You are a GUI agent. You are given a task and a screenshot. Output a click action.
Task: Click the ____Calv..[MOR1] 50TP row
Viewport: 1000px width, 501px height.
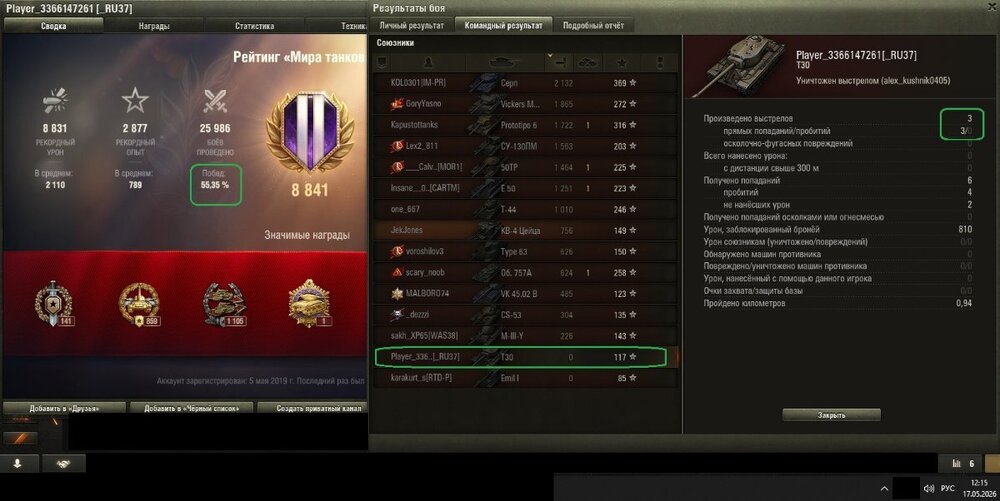point(526,167)
